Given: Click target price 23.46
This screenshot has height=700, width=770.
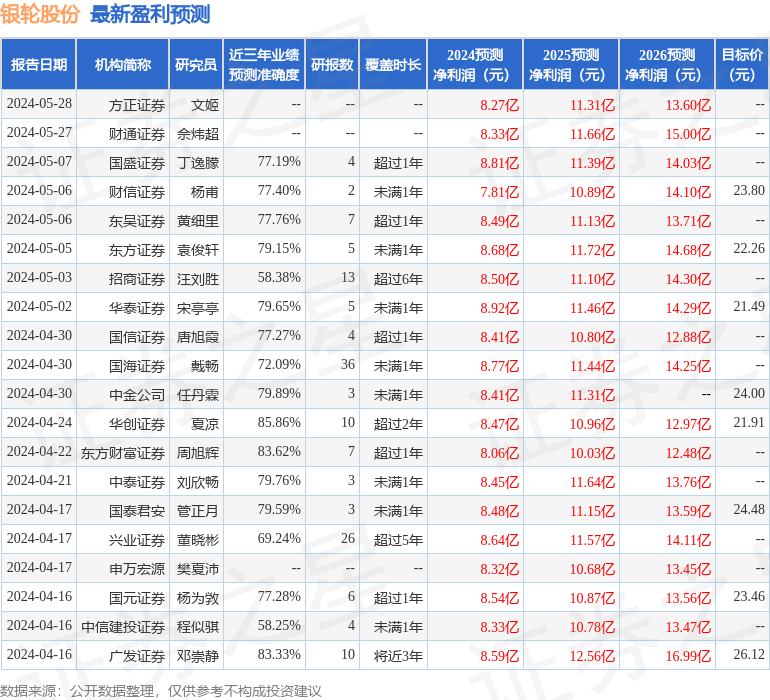Looking at the screenshot, I should (x=749, y=596).
